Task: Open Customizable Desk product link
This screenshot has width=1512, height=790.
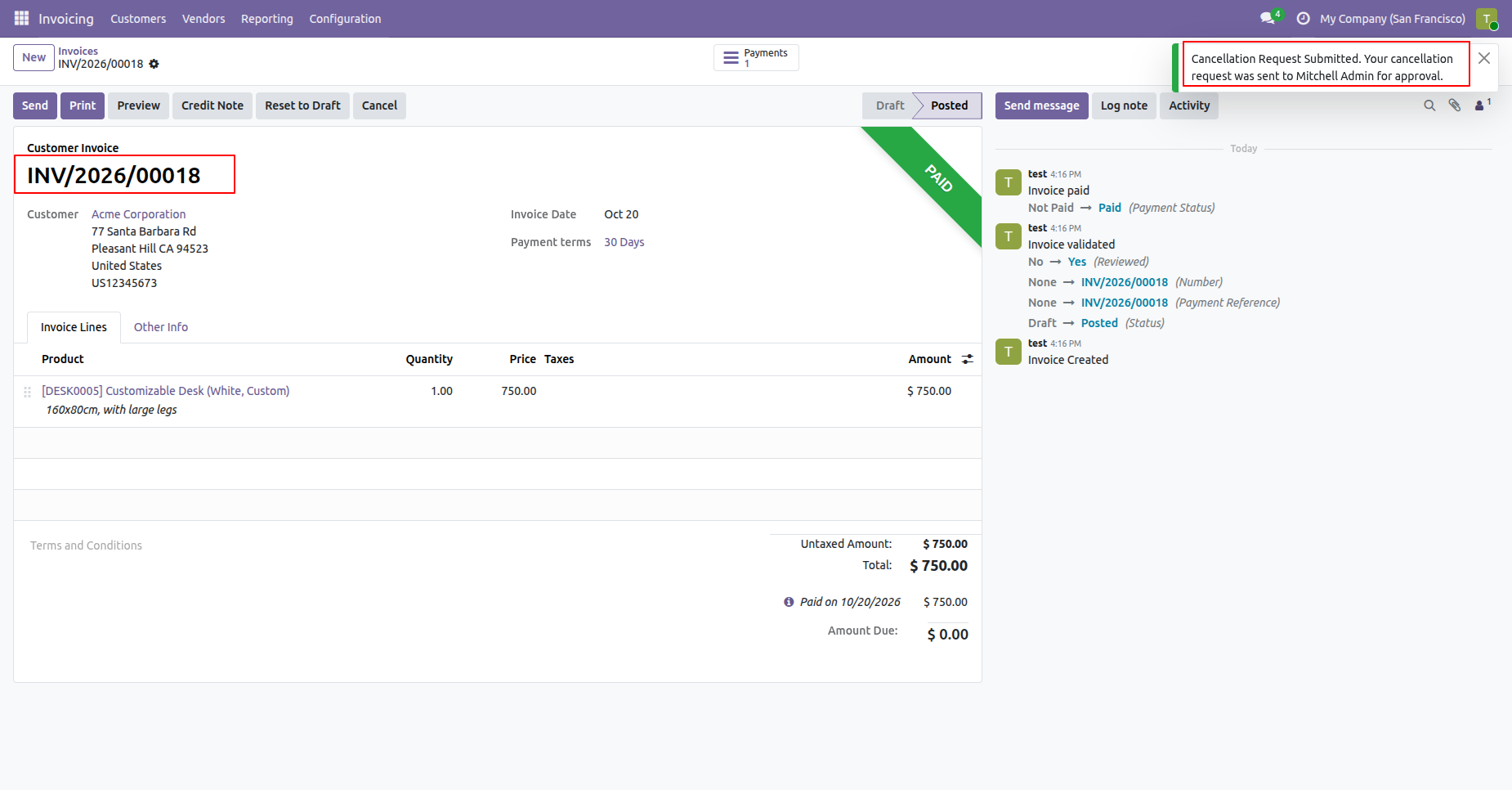Action: tap(166, 391)
